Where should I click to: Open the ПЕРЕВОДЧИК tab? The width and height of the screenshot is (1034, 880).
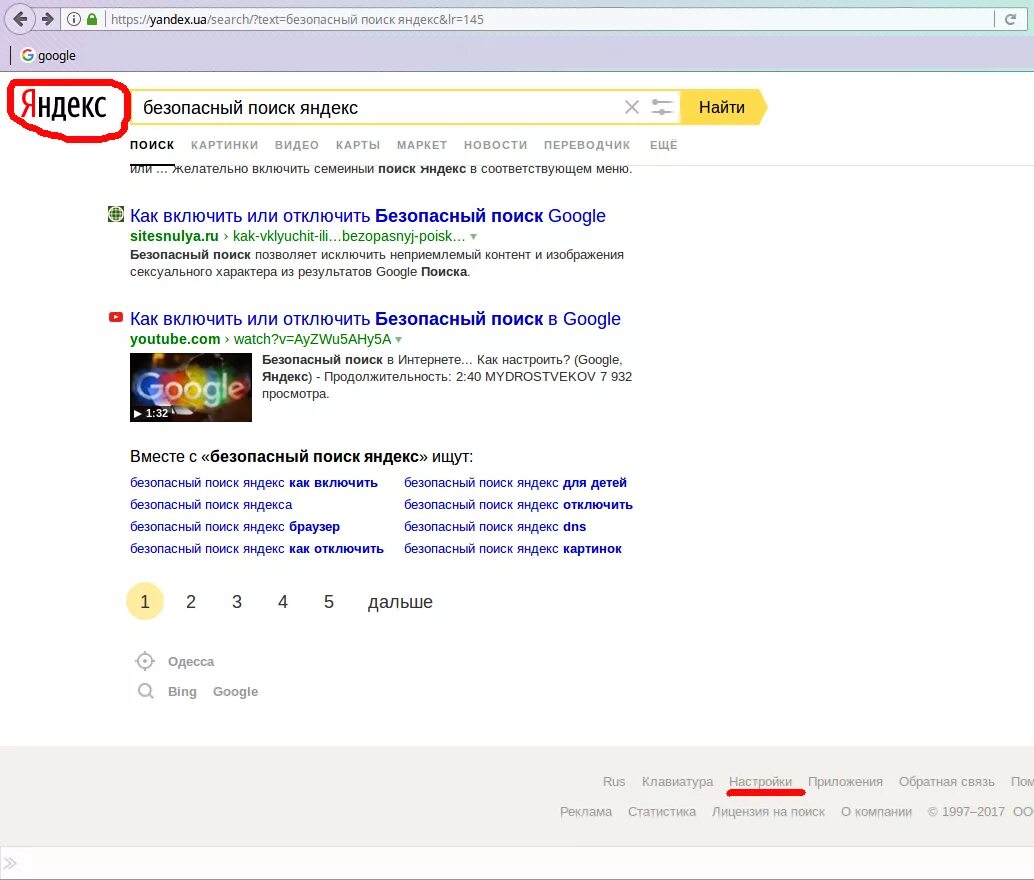click(x=587, y=145)
